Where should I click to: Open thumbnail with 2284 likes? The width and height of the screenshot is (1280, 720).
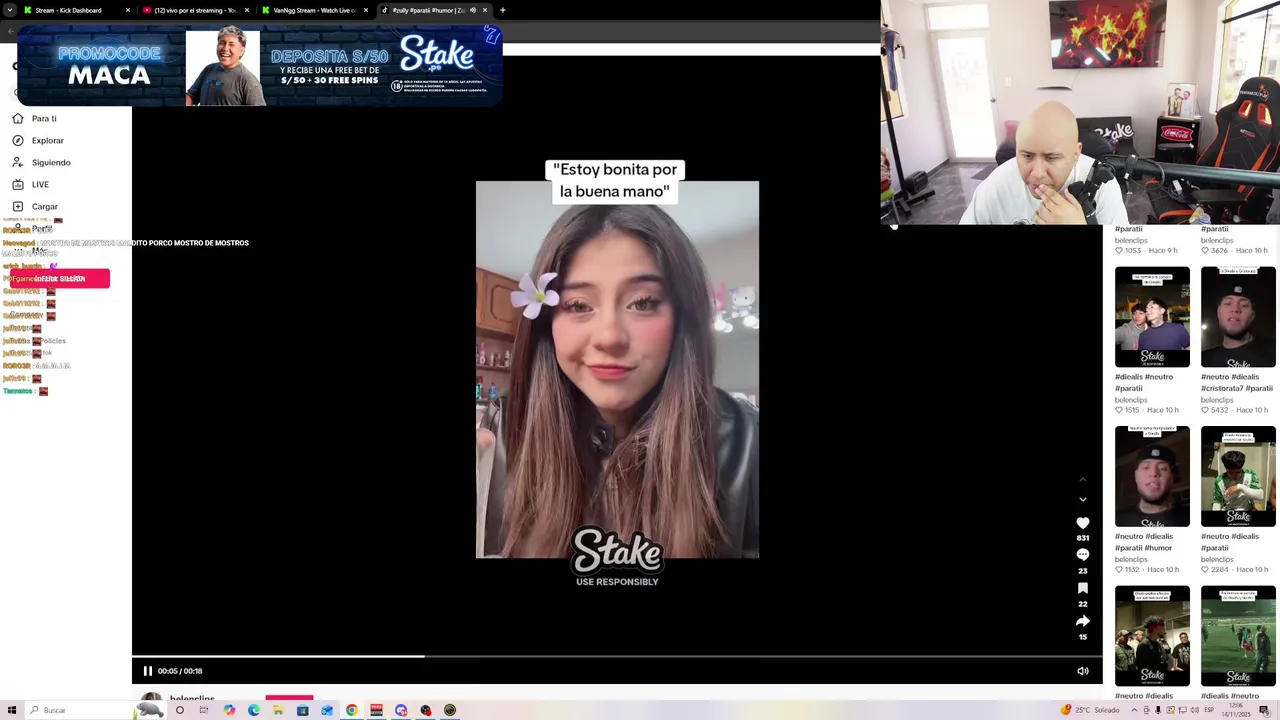1238,476
